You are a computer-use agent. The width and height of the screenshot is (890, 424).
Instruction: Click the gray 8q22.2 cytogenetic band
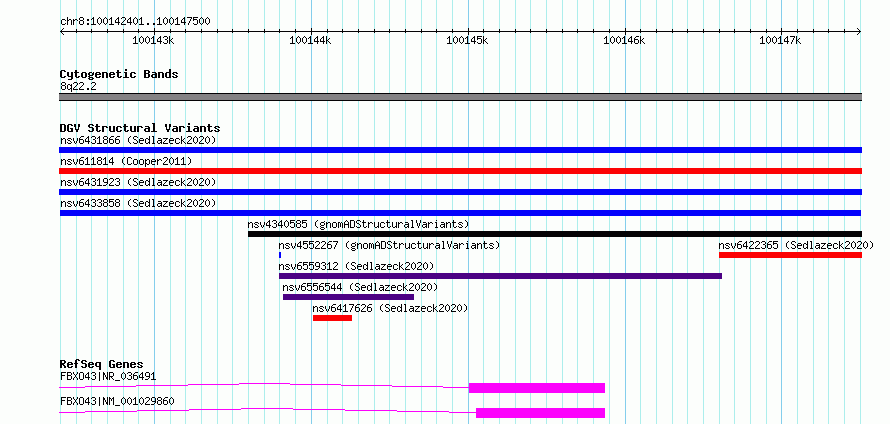pos(460,97)
